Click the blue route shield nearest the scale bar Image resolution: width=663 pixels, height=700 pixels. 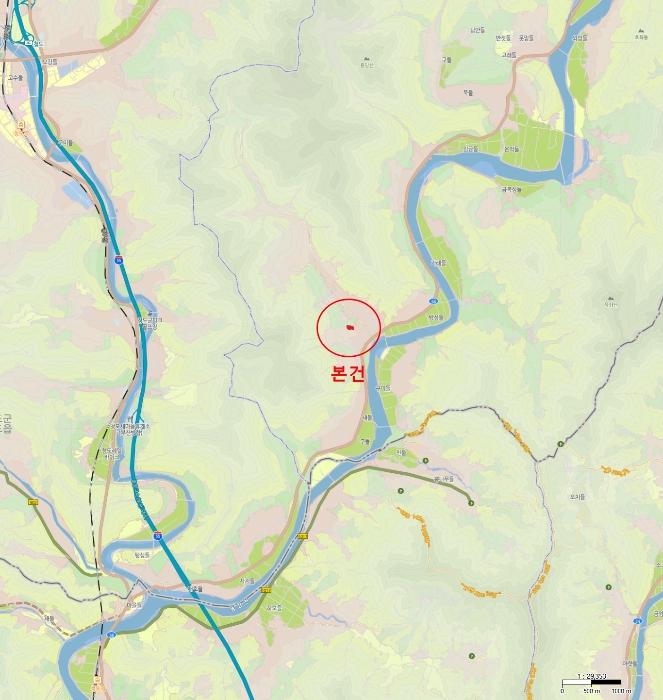click(638, 621)
